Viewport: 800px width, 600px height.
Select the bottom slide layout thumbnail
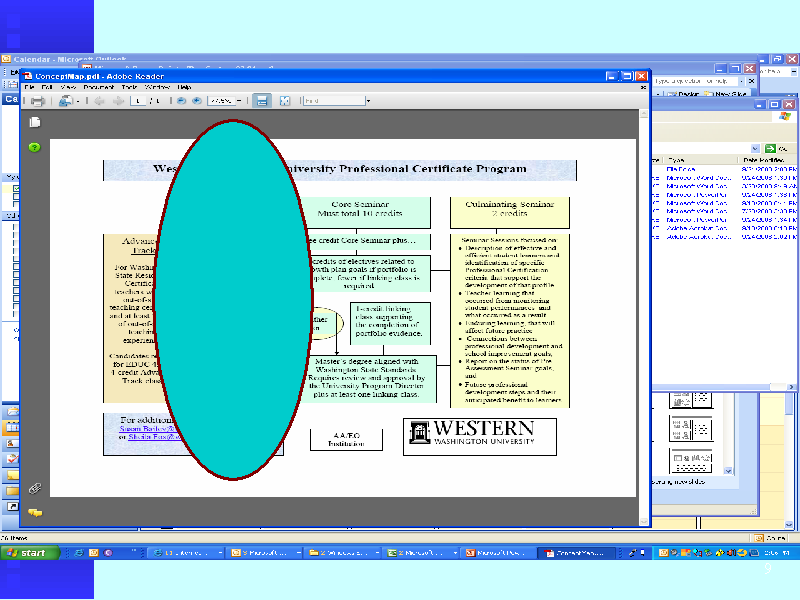(691, 461)
